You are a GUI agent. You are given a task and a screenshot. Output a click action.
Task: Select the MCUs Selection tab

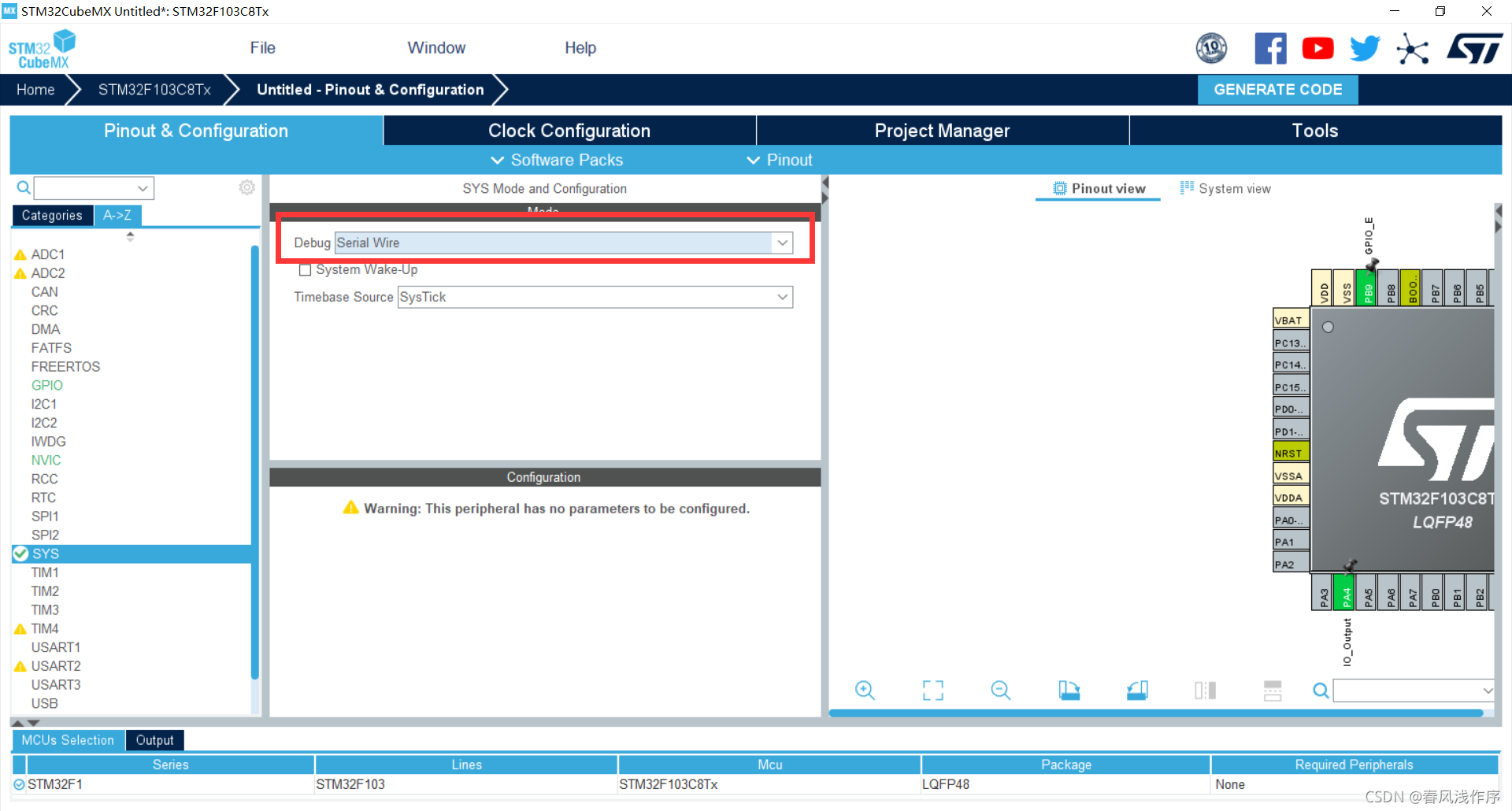(x=68, y=740)
